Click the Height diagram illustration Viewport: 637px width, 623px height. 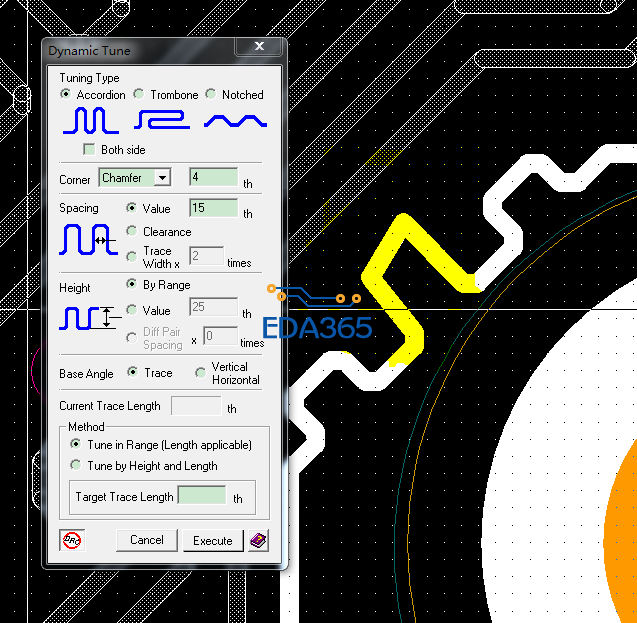(x=90, y=318)
